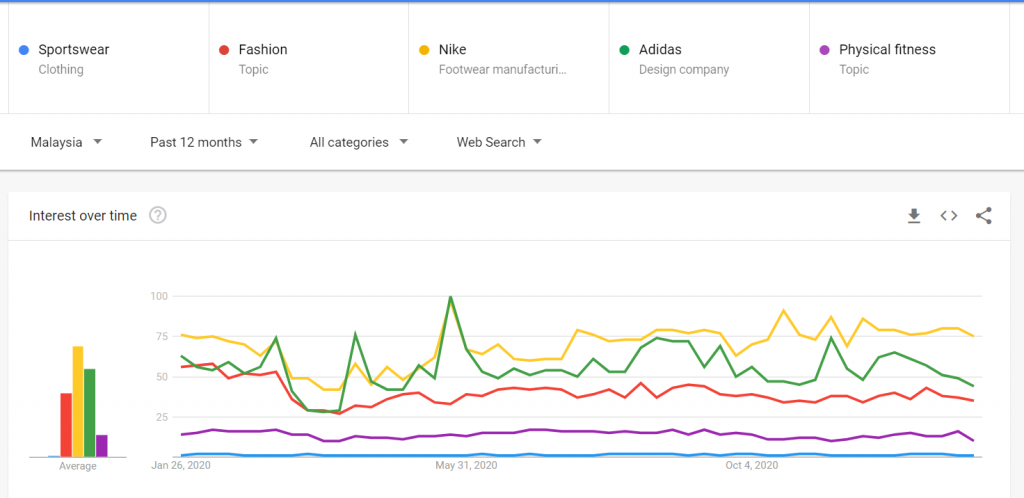
Task: Open the Malaysia region dropdown
Action: 67,142
